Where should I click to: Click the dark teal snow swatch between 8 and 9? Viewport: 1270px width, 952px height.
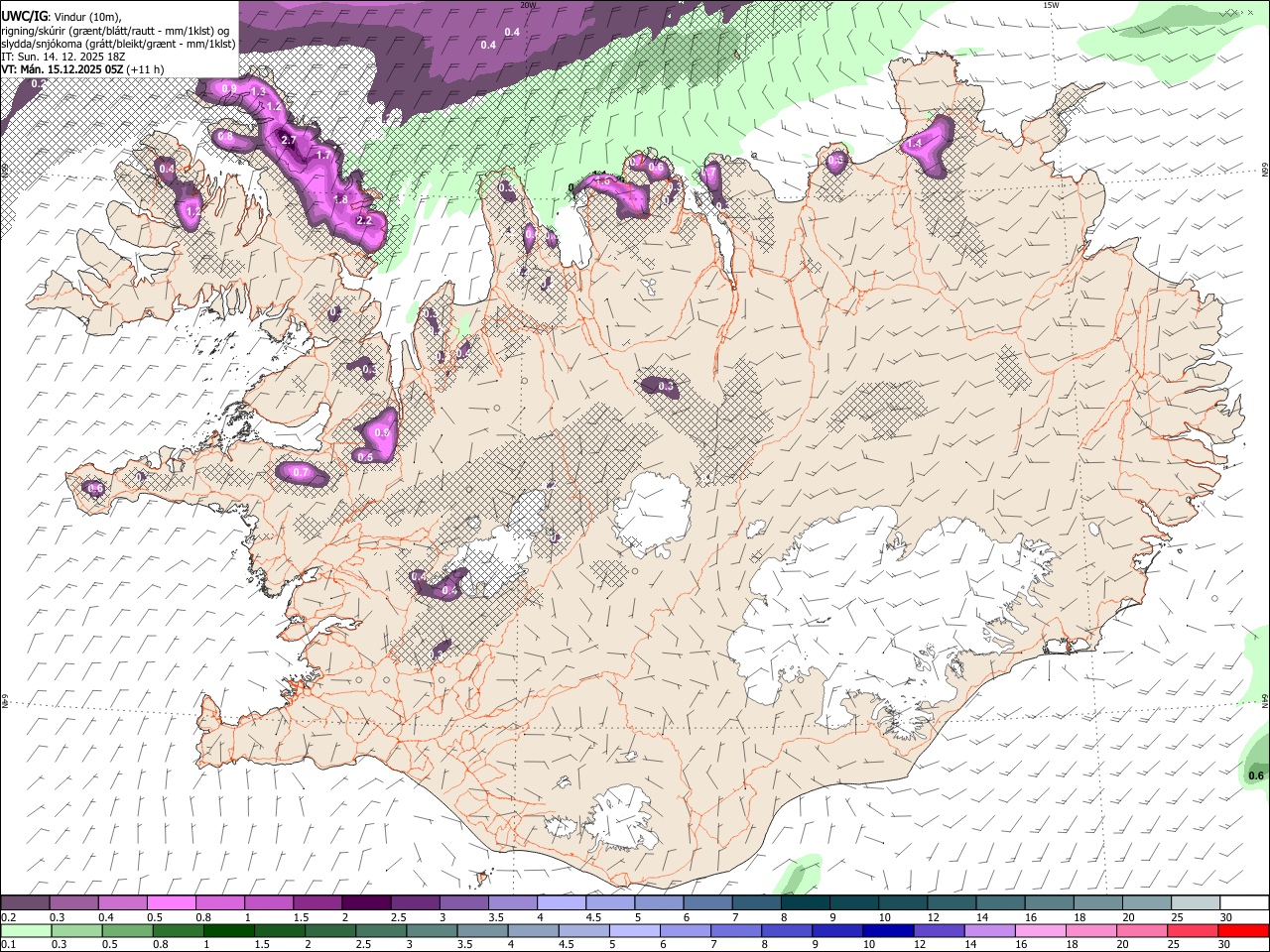[804, 903]
